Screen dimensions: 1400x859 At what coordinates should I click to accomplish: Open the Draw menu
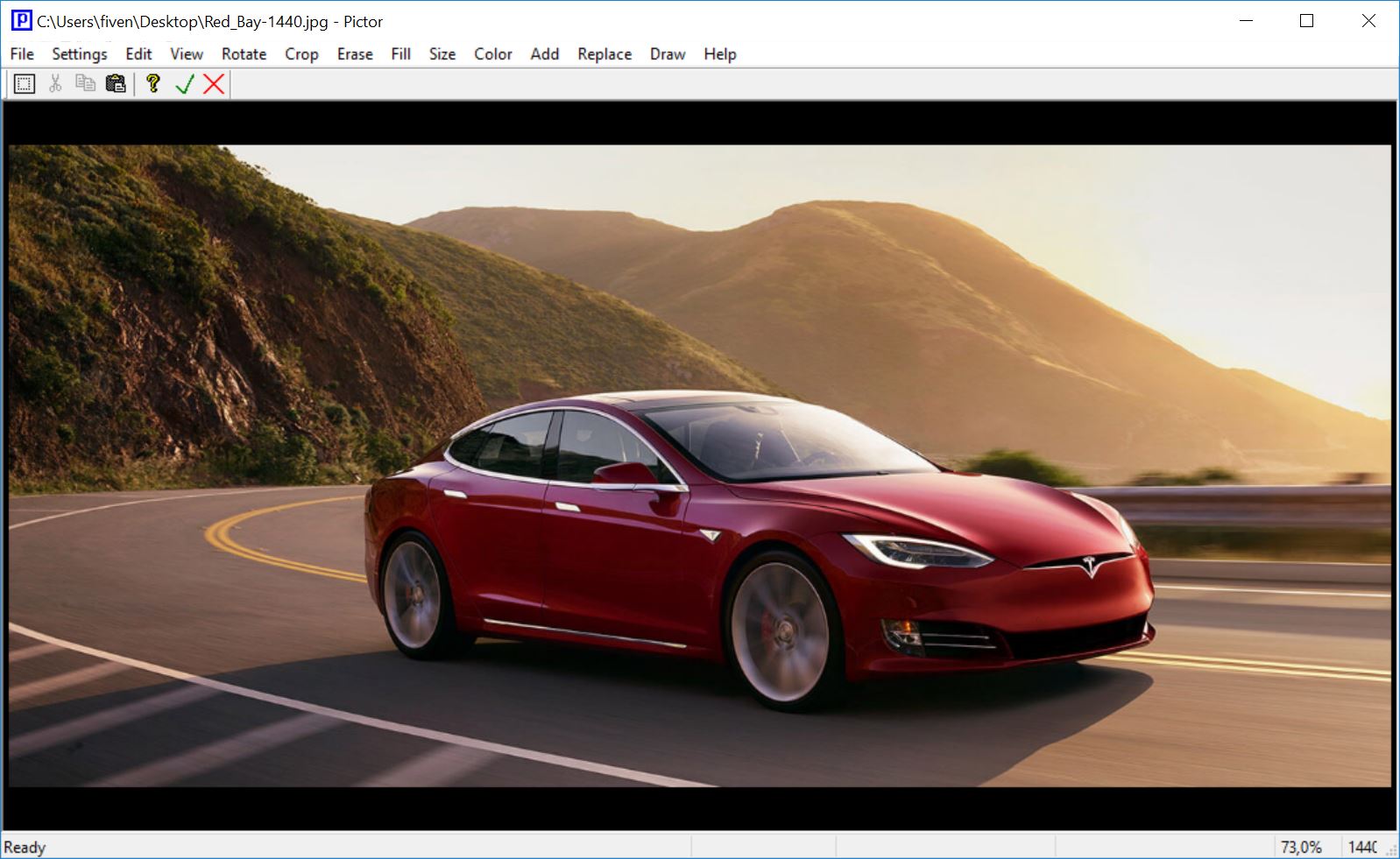[x=668, y=54]
